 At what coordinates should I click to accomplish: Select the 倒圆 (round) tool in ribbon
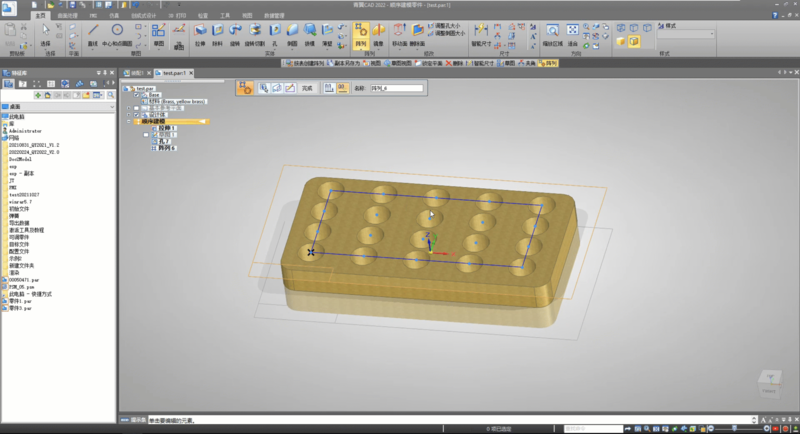(291, 35)
